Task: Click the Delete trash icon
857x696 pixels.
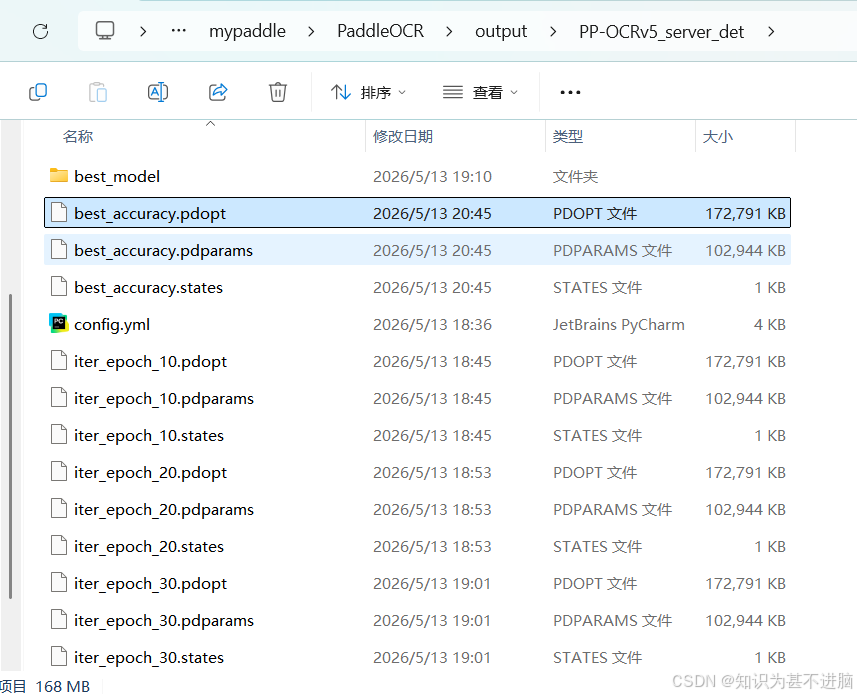Action: click(x=278, y=92)
